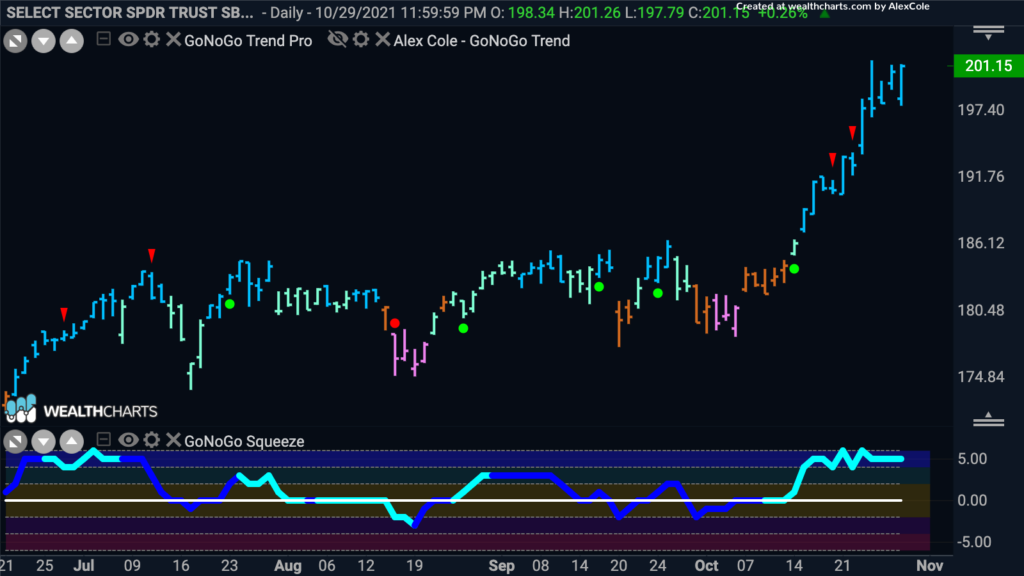Maximize the GoNoGo Trend Pro price panel
Screen dimensions: 1024x576
click(15, 41)
